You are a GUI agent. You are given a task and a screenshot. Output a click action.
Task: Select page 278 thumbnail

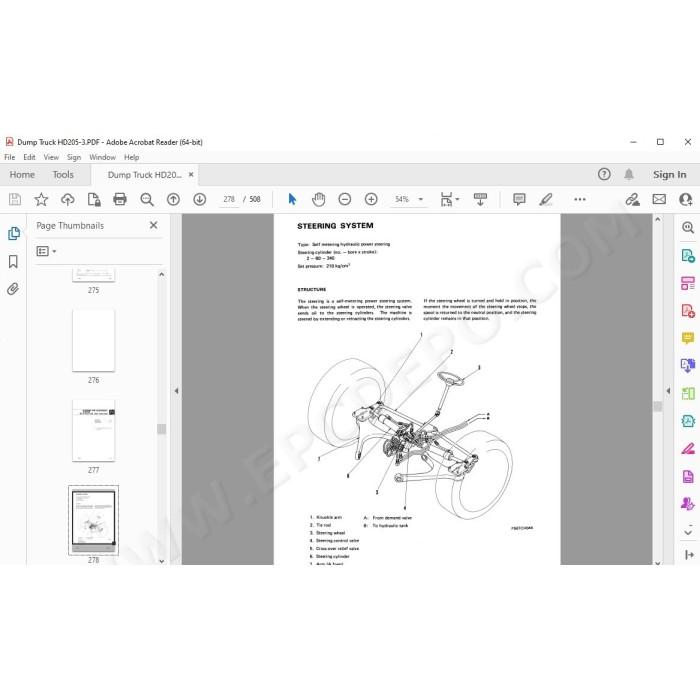pyautogui.click(x=93, y=520)
